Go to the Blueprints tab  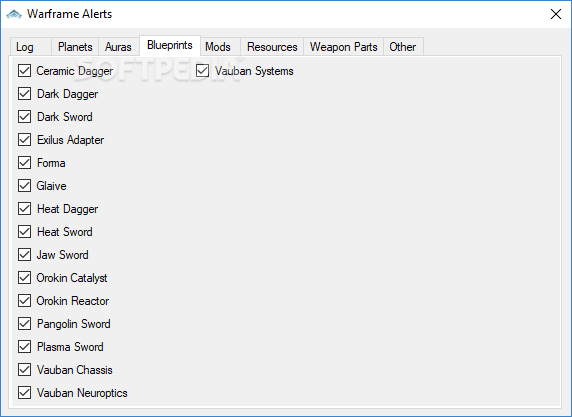170,45
